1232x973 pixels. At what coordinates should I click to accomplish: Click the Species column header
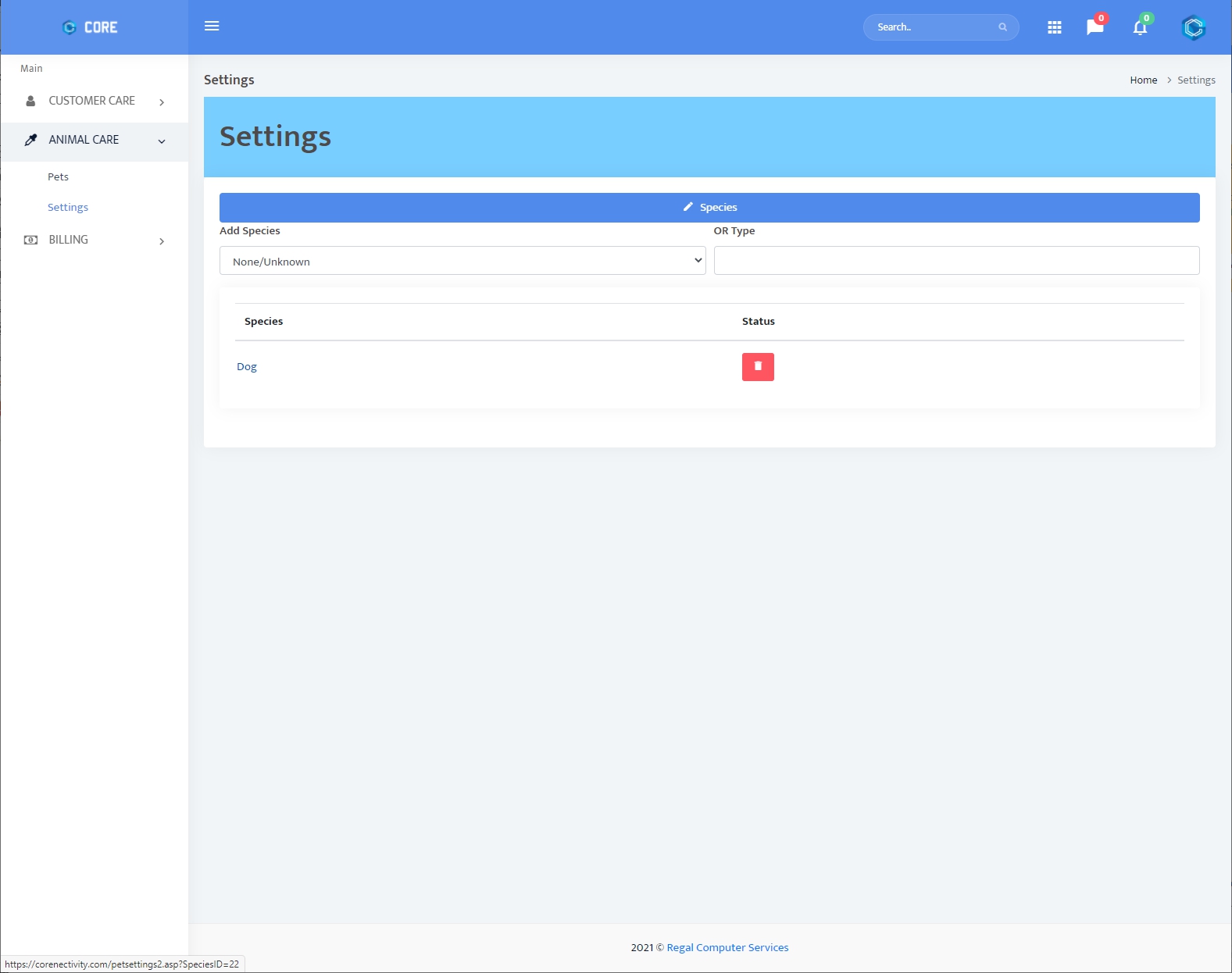pyautogui.click(x=263, y=321)
